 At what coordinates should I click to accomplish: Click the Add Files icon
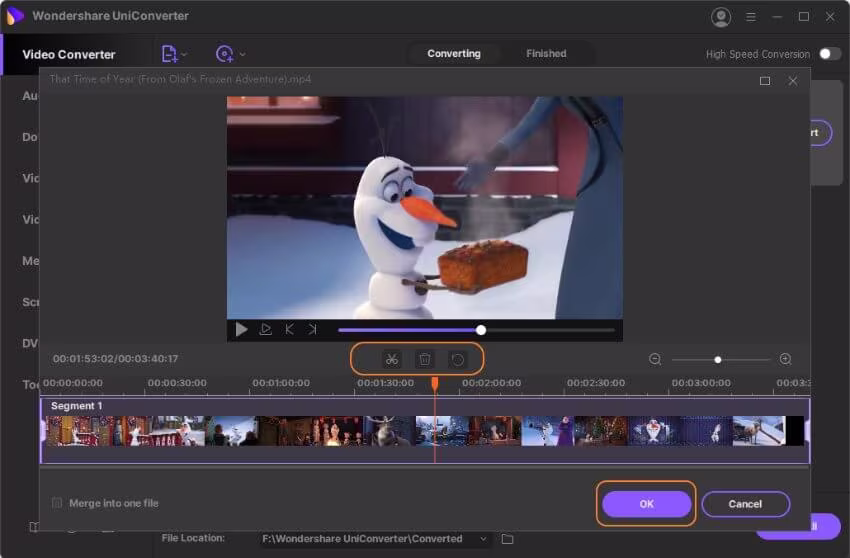point(169,54)
